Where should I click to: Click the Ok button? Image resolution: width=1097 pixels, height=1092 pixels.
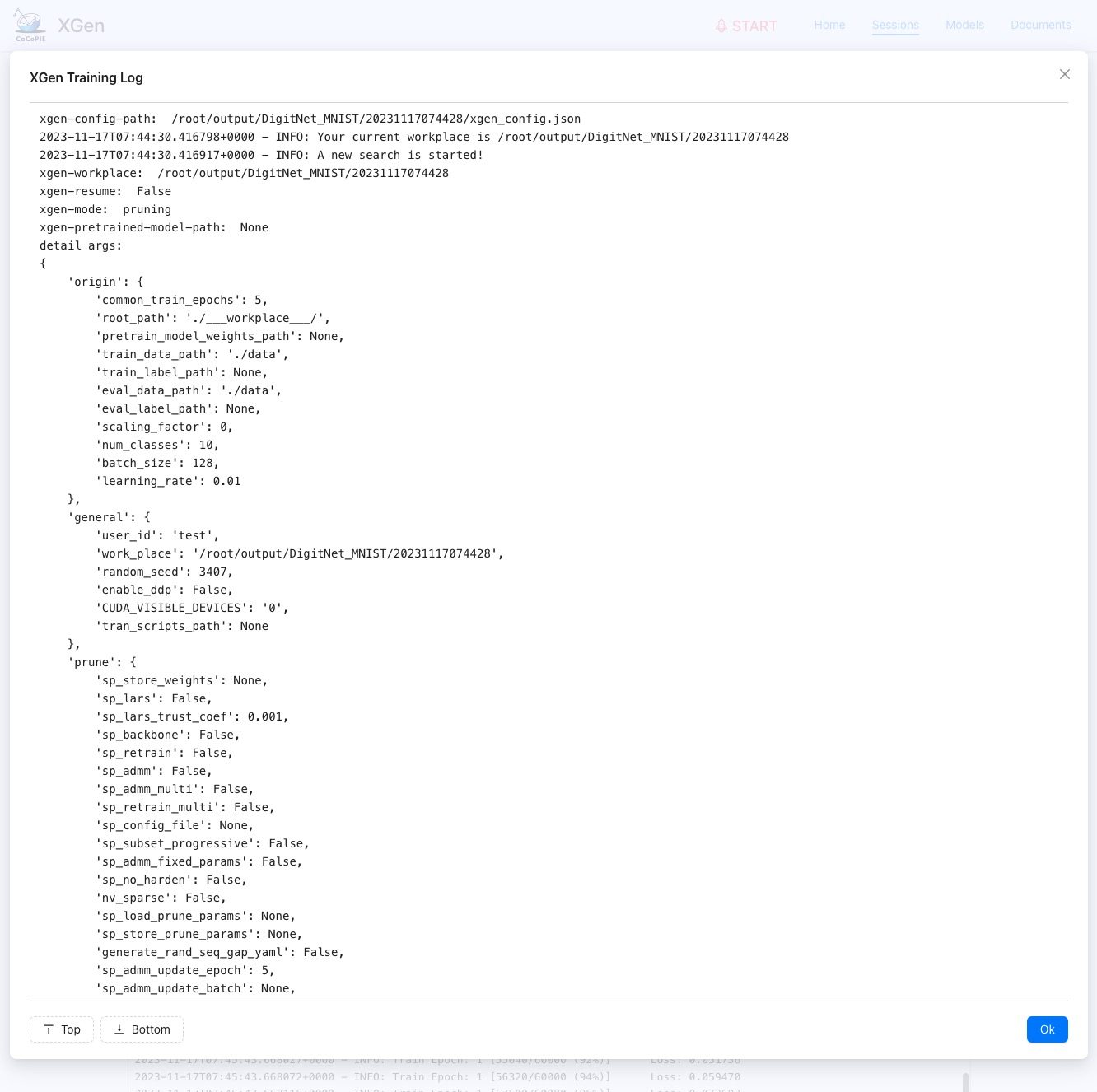(1047, 1029)
